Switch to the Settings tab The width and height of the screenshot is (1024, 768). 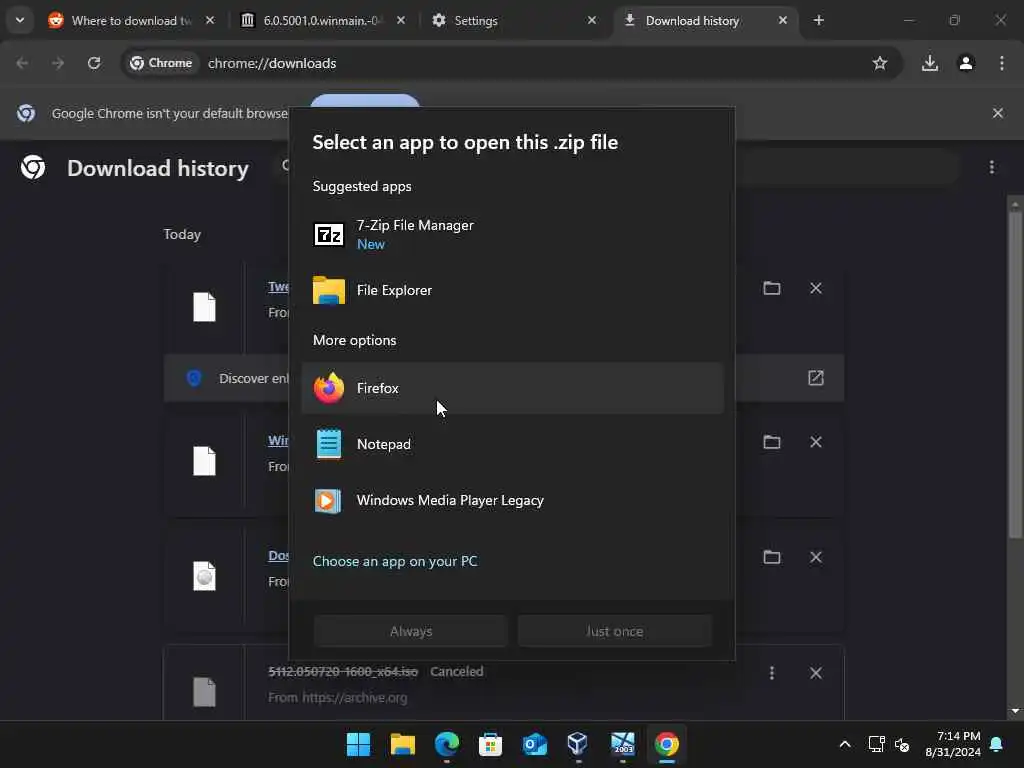click(513, 20)
